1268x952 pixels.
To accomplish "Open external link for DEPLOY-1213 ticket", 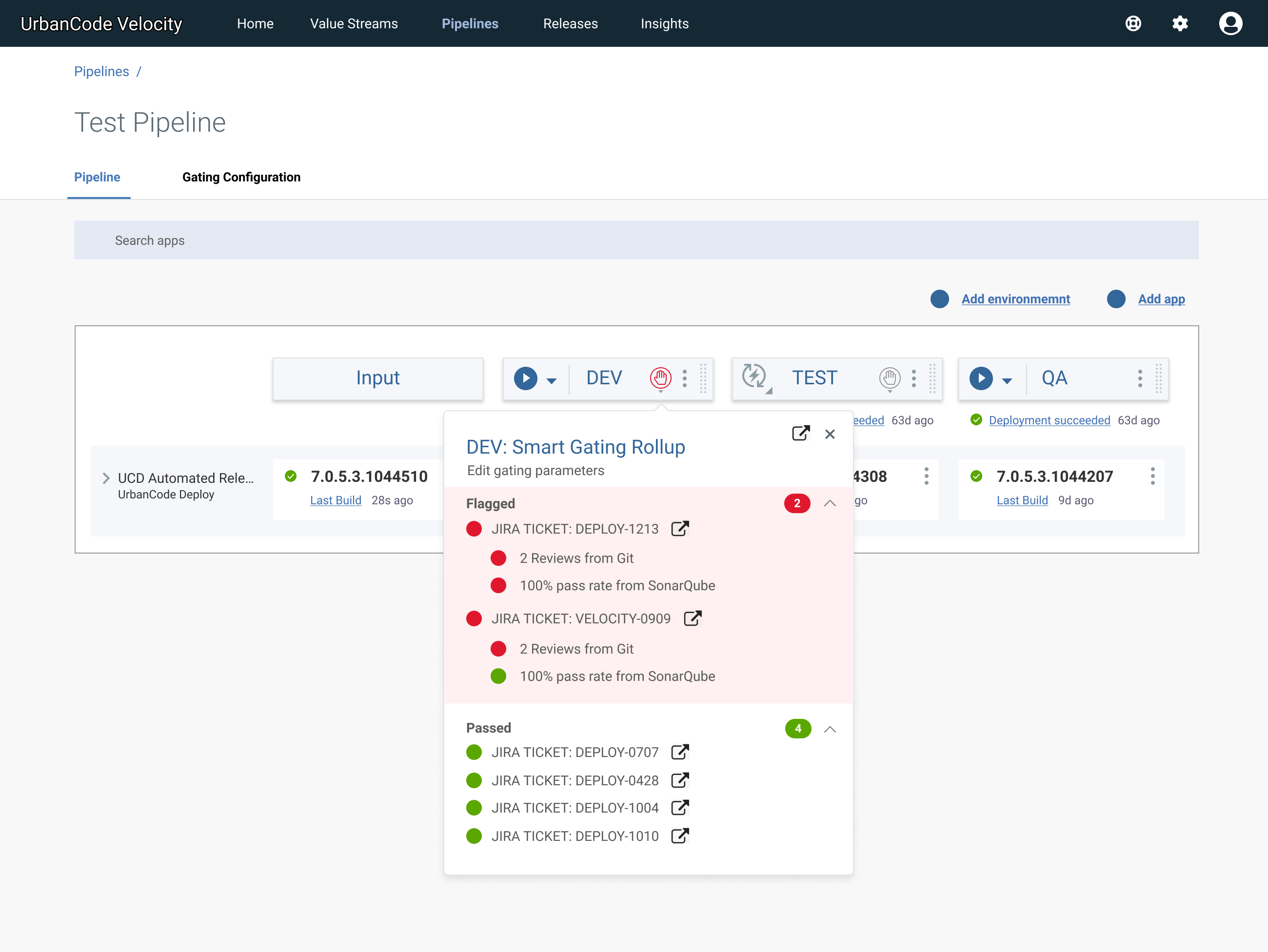I will [680, 529].
